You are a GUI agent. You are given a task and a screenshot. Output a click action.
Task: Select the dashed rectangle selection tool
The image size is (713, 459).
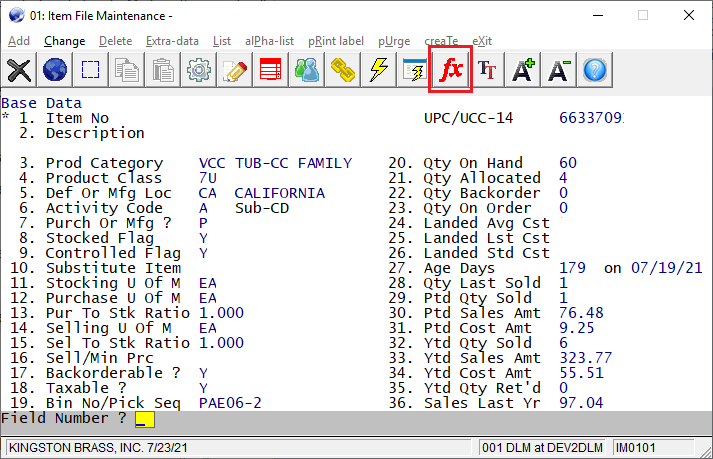[90, 70]
